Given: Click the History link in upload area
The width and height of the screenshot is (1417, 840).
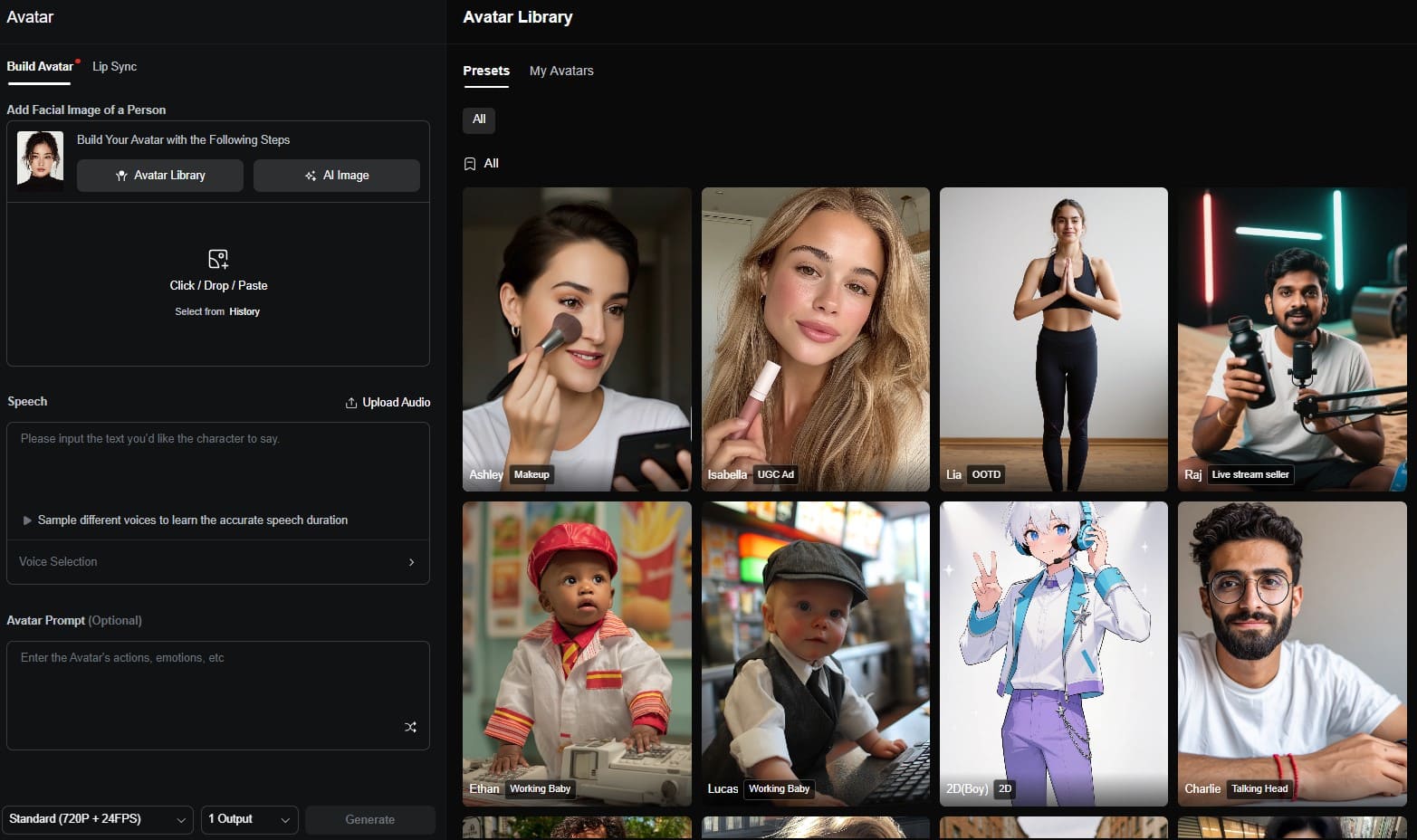Looking at the screenshot, I should [x=244, y=311].
